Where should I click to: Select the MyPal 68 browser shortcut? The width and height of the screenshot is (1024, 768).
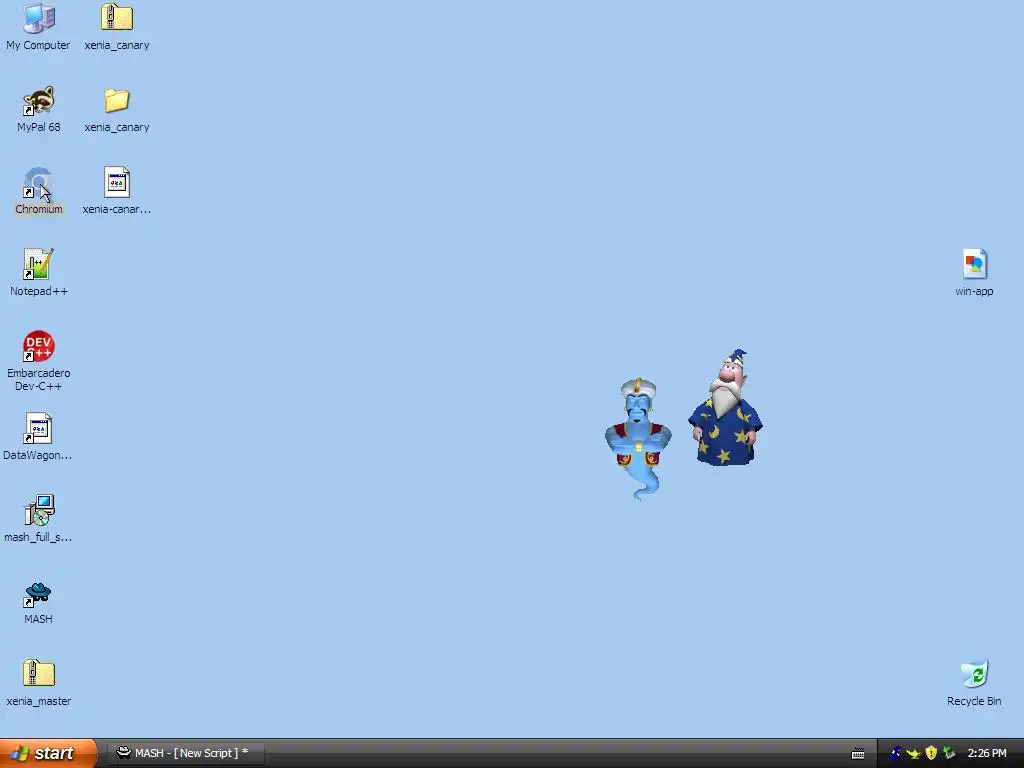click(x=39, y=110)
